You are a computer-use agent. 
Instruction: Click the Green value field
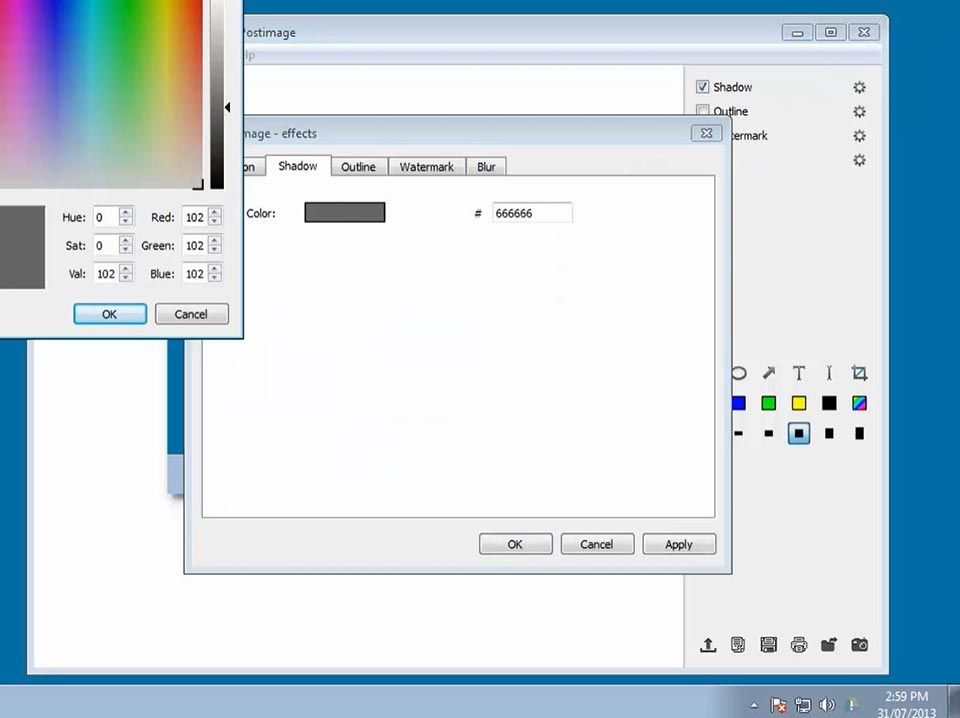195,245
